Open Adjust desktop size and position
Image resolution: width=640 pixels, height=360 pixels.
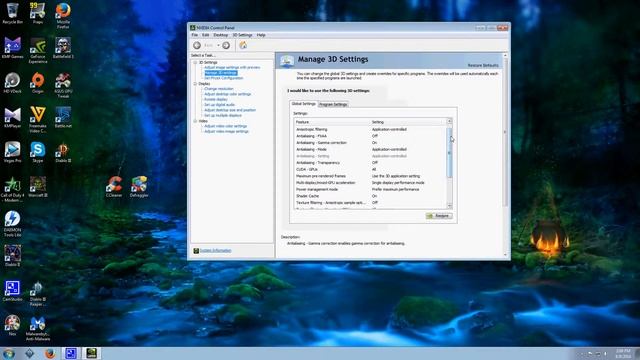[x=230, y=110]
